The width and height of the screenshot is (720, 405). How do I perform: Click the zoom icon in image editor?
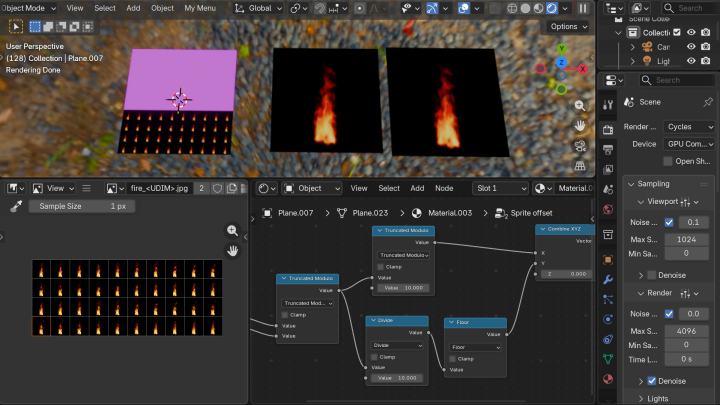coord(232,230)
